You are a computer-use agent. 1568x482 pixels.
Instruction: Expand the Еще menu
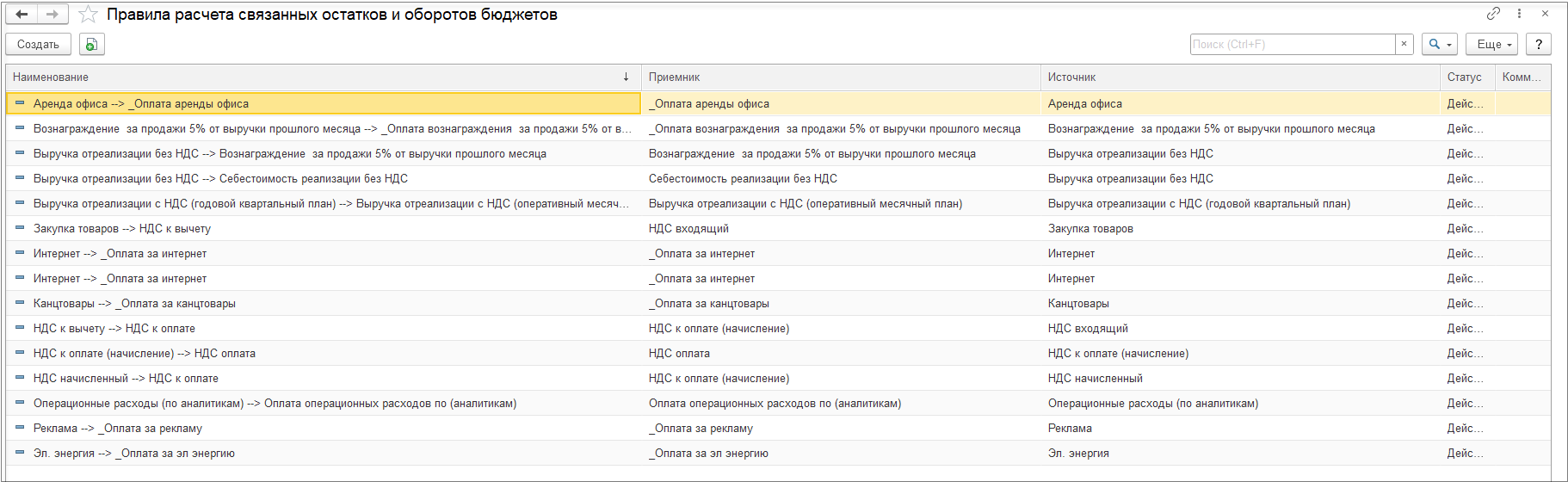[1494, 44]
